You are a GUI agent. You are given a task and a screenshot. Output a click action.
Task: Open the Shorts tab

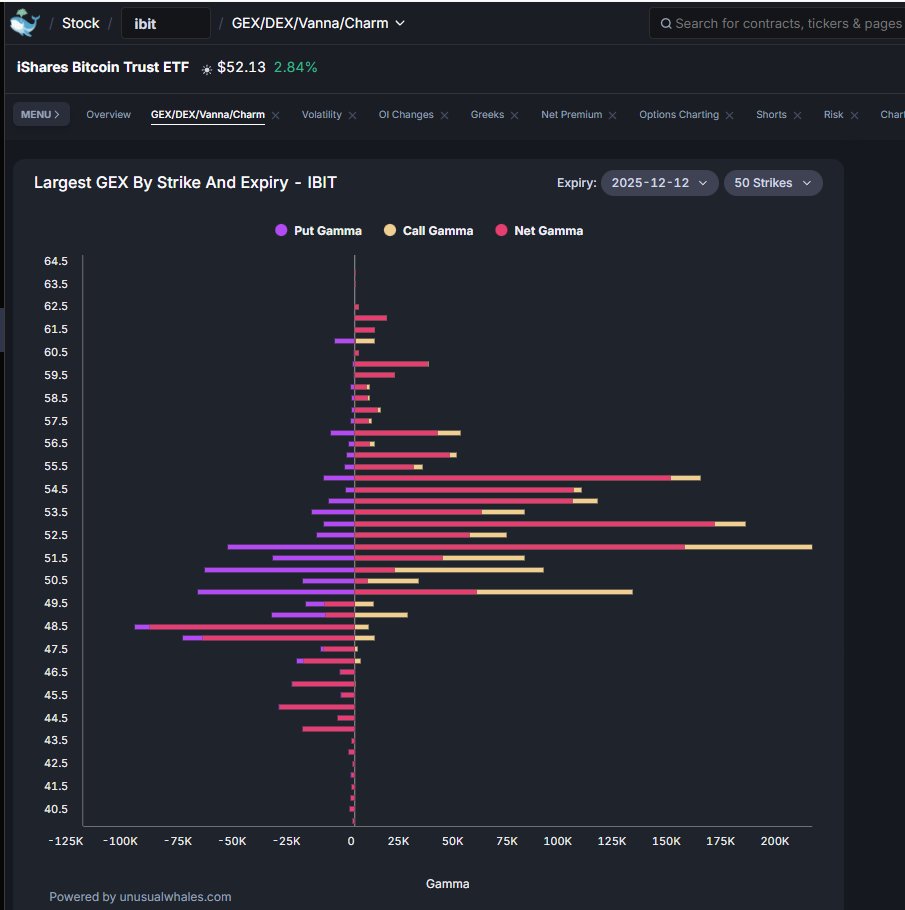click(771, 114)
